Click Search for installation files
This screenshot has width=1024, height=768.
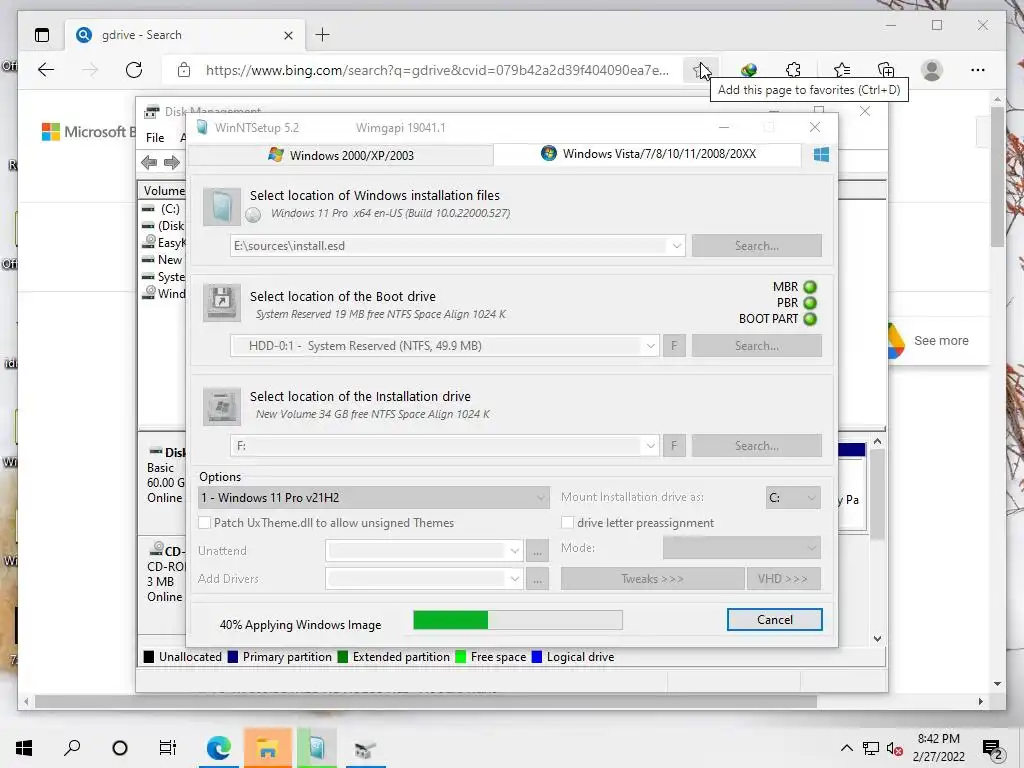click(x=756, y=246)
